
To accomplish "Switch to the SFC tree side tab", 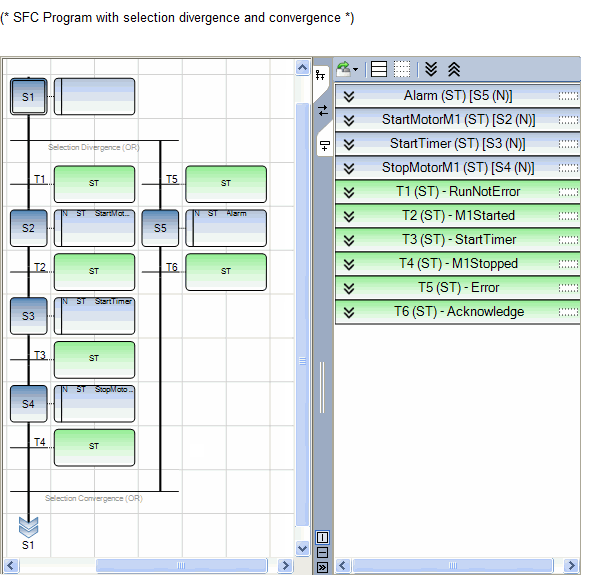I will click(321, 75).
